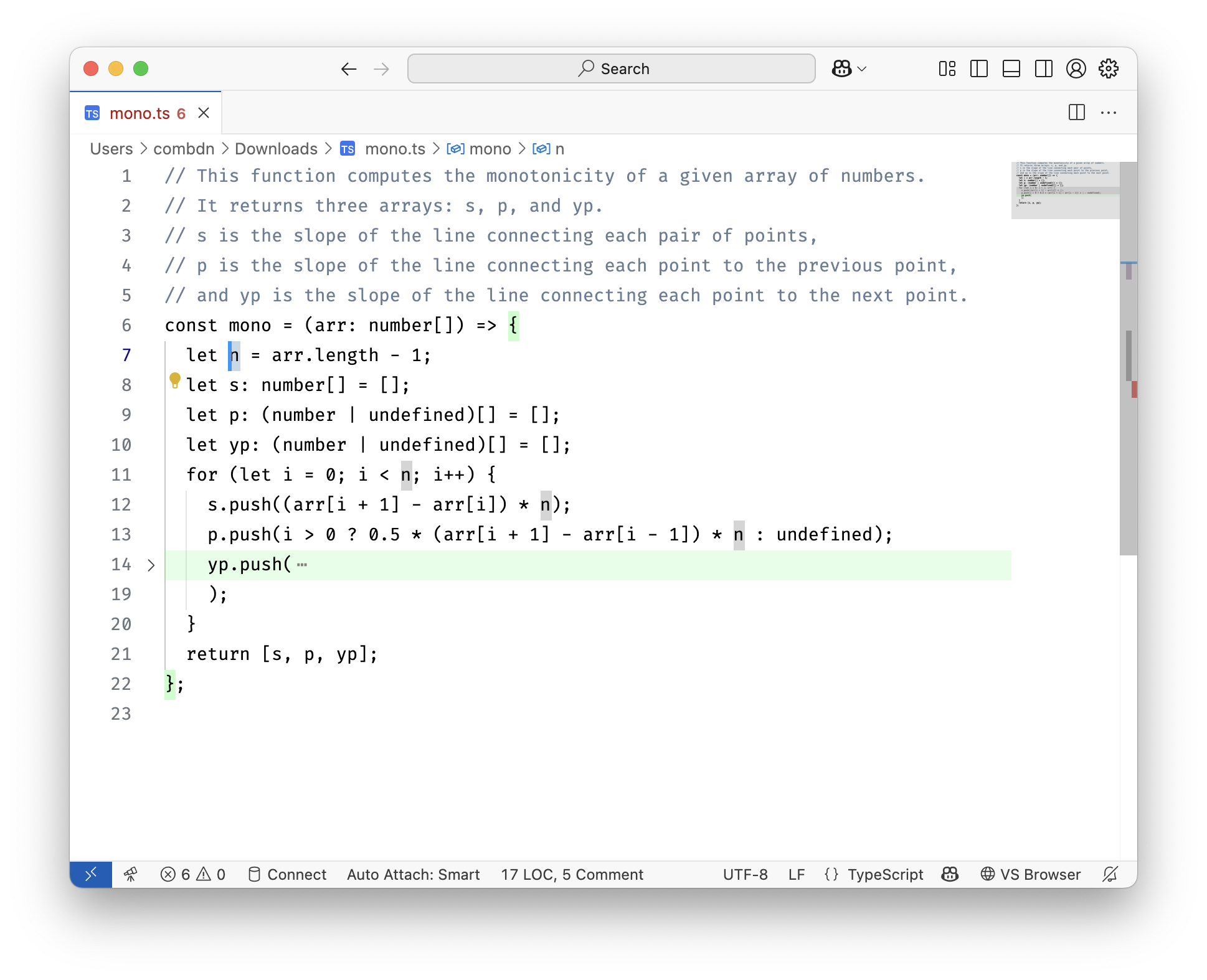Split the editor to the right
The height and width of the screenshot is (980, 1207).
(1076, 113)
